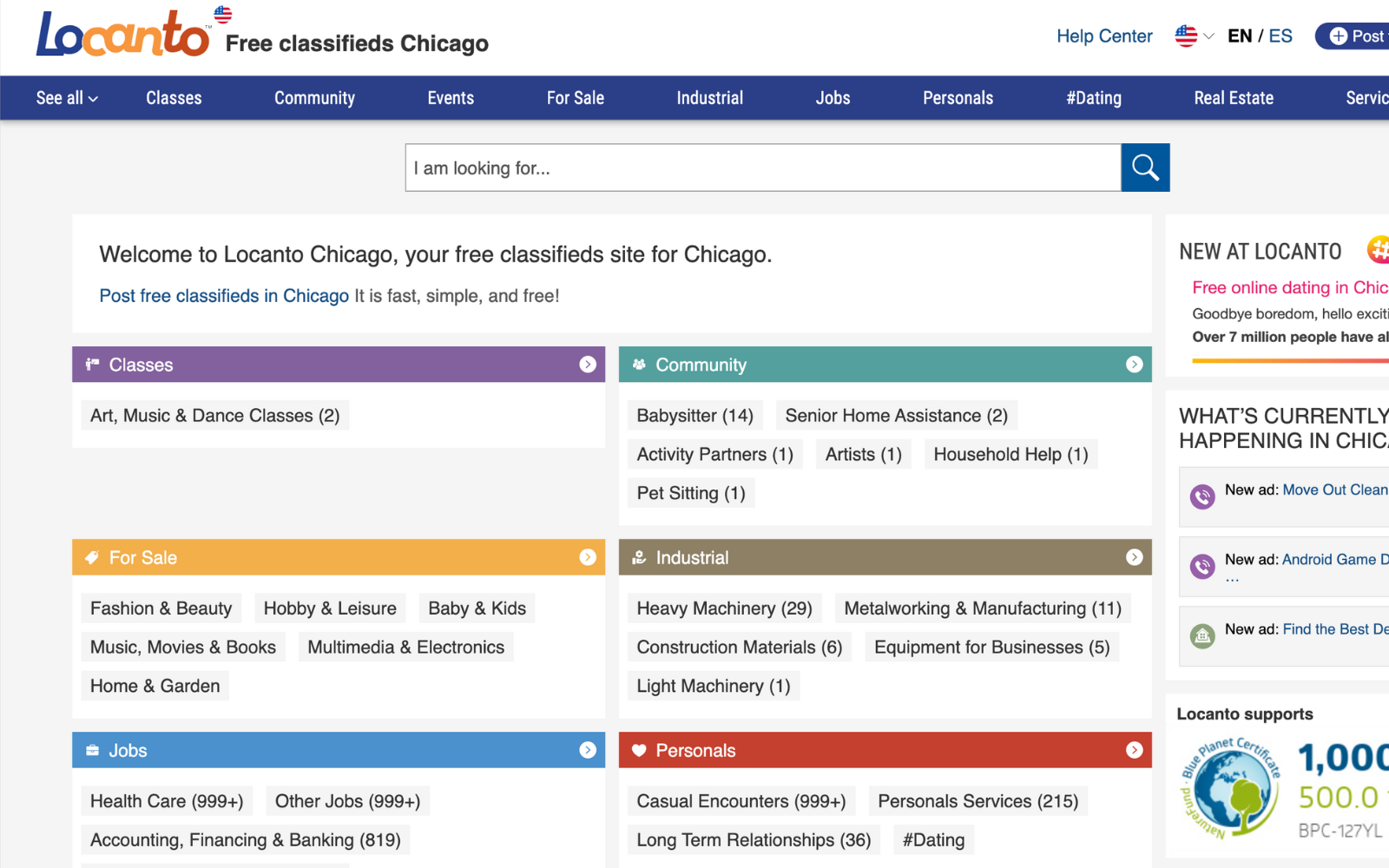Click the arrow circle on Industrial header
1389x868 pixels.
[1134, 557]
